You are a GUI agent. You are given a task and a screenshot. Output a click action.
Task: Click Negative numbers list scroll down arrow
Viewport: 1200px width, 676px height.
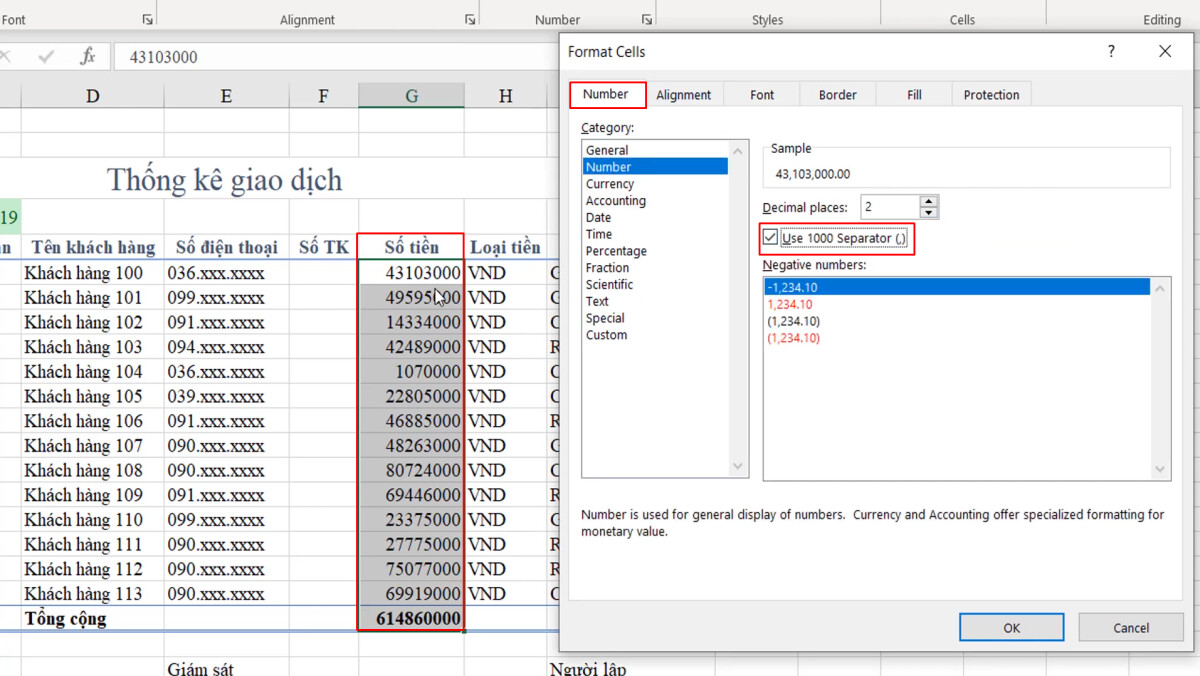tap(1160, 469)
